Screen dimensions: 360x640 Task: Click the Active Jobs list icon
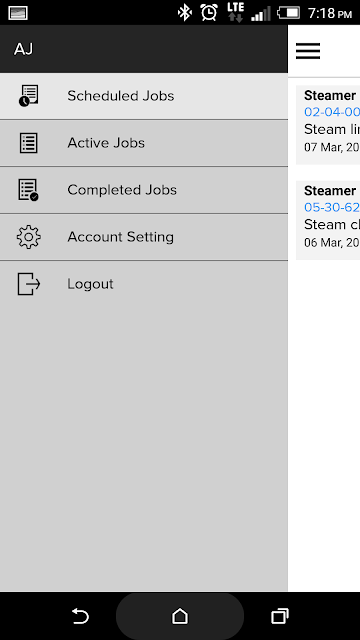pyautogui.click(x=29, y=143)
